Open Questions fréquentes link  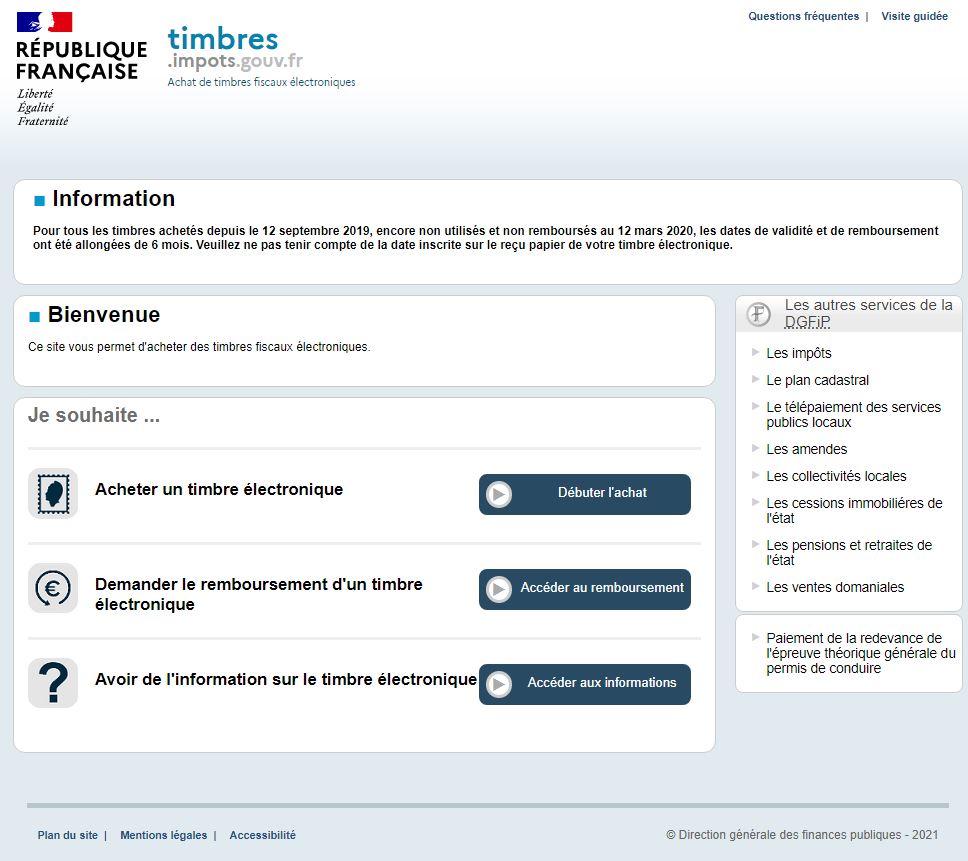click(x=803, y=16)
